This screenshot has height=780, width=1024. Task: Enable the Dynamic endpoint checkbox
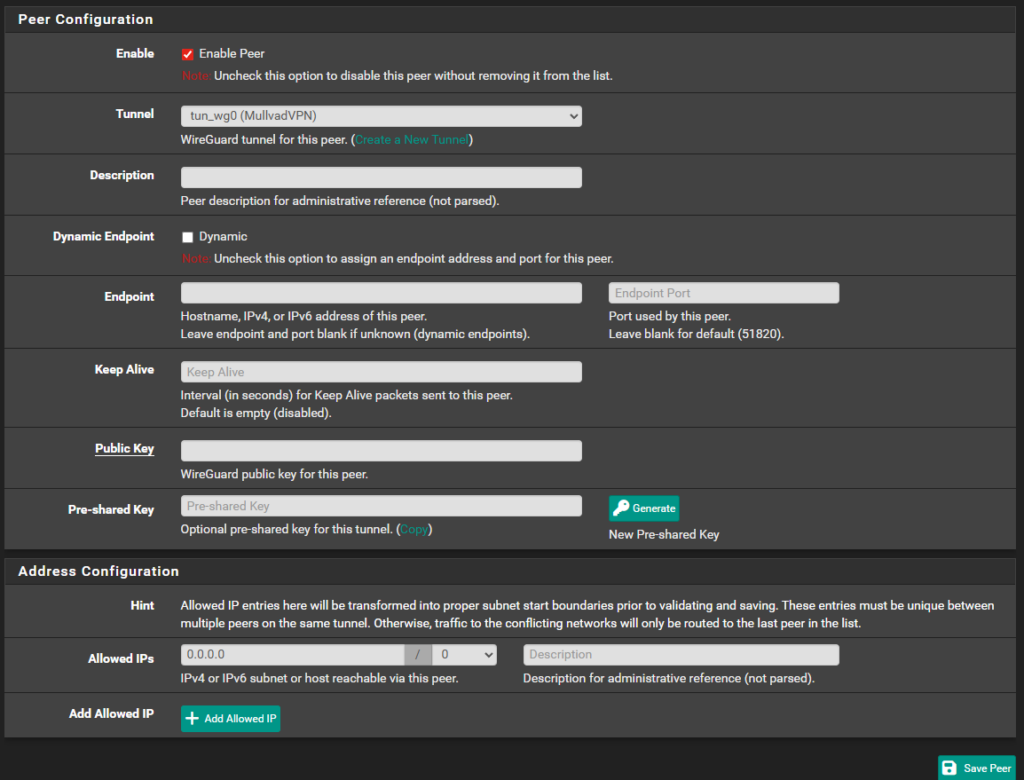pyautogui.click(x=187, y=237)
